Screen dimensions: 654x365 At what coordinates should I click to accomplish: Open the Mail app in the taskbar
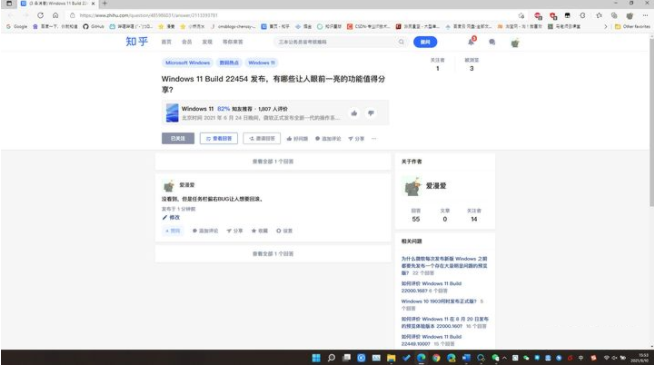tap(376, 357)
